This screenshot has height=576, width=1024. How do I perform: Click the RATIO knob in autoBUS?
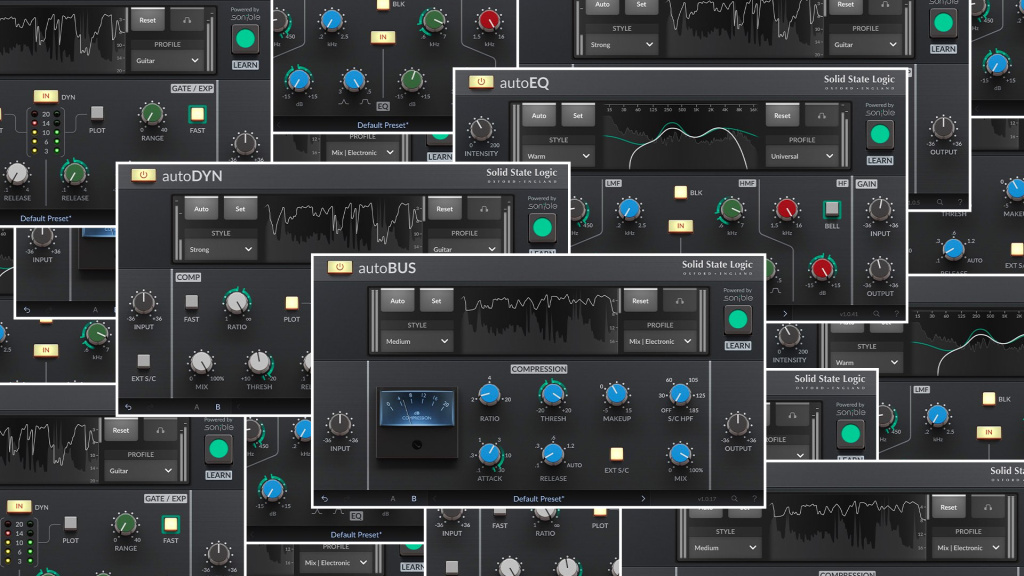pyautogui.click(x=489, y=394)
